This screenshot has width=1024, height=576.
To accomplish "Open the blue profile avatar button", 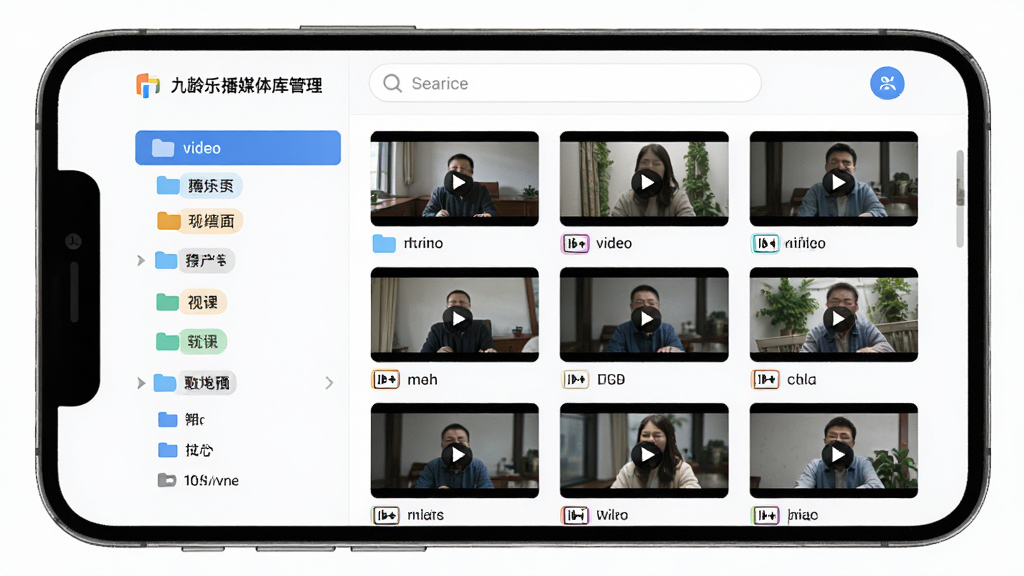I will click(x=887, y=84).
